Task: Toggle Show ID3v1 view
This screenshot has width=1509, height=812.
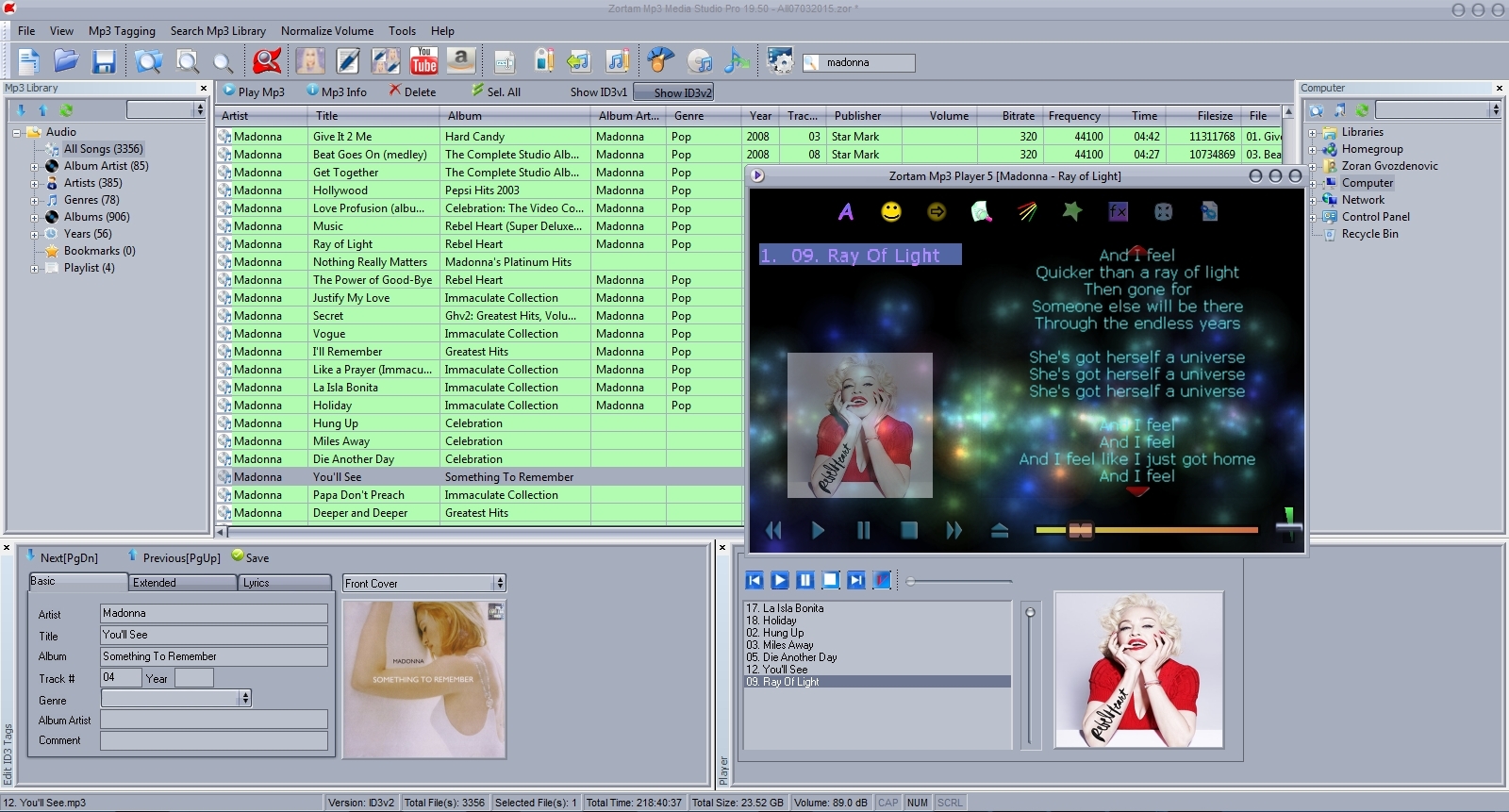Action: [598, 92]
